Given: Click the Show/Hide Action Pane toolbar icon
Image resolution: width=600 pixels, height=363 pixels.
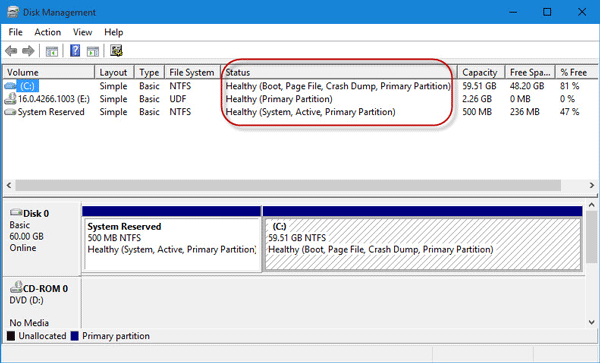Looking at the screenshot, I should [x=93, y=51].
